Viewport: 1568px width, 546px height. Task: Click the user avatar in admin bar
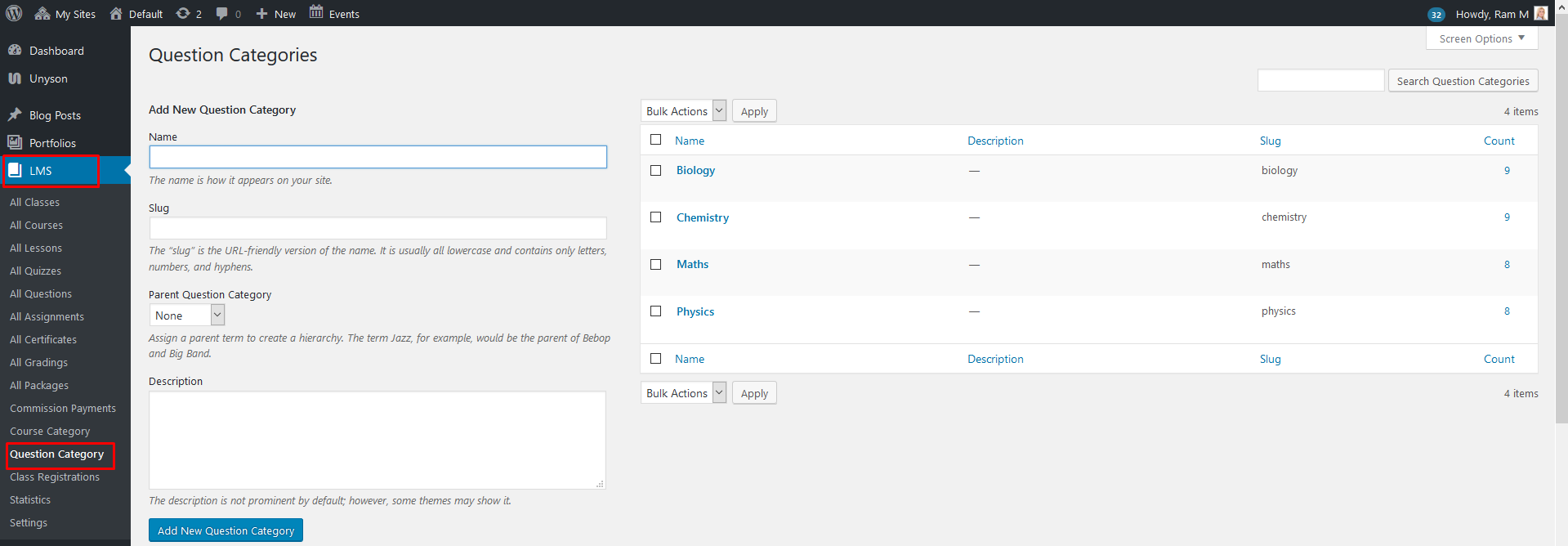click(1540, 13)
